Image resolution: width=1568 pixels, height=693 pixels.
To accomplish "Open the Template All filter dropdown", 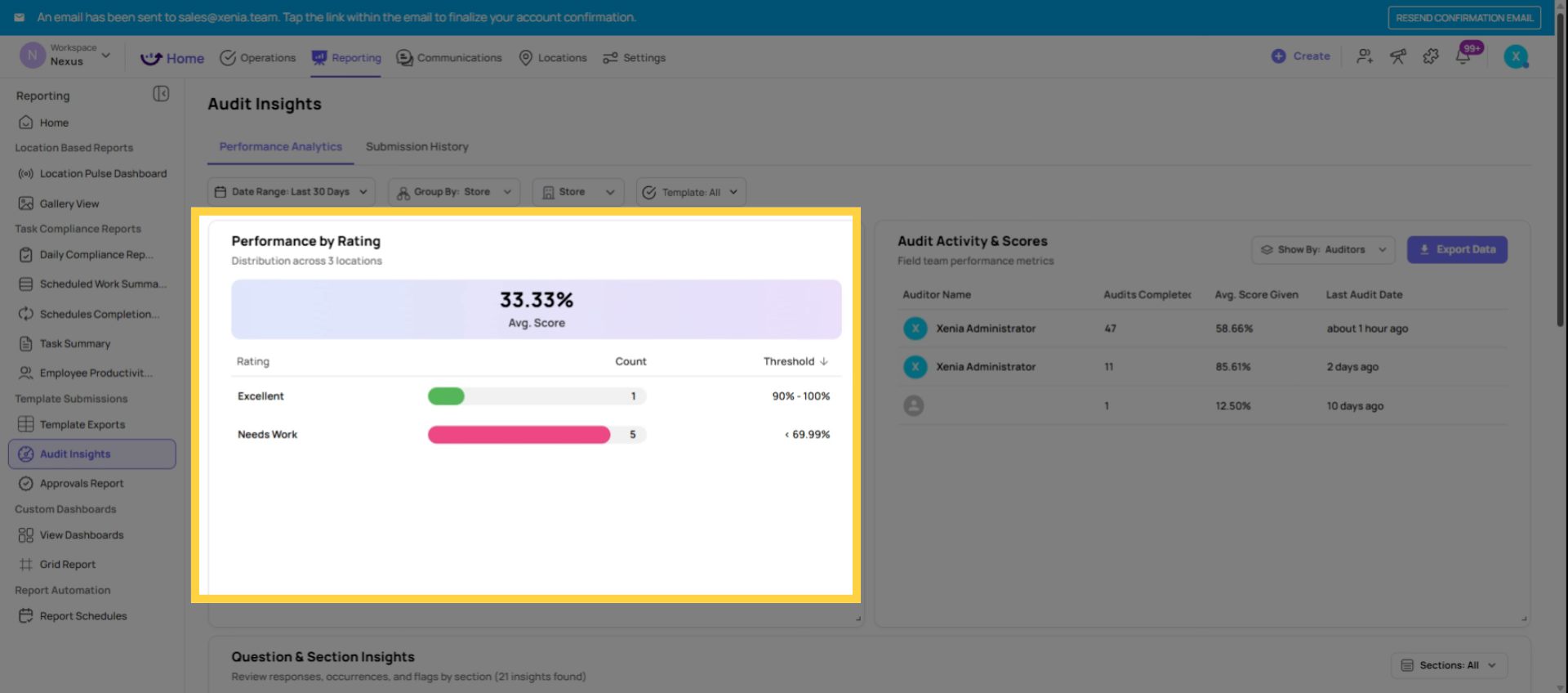I will [691, 192].
